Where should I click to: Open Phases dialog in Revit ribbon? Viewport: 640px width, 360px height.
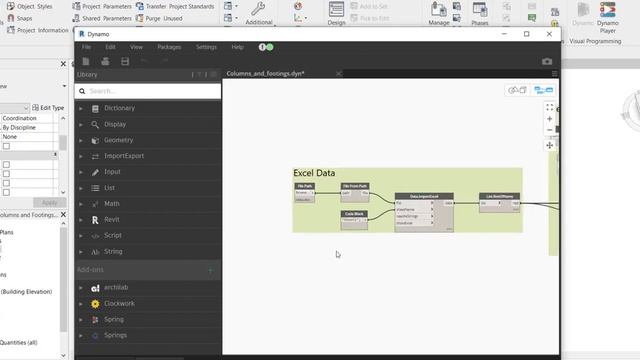click(x=480, y=13)
